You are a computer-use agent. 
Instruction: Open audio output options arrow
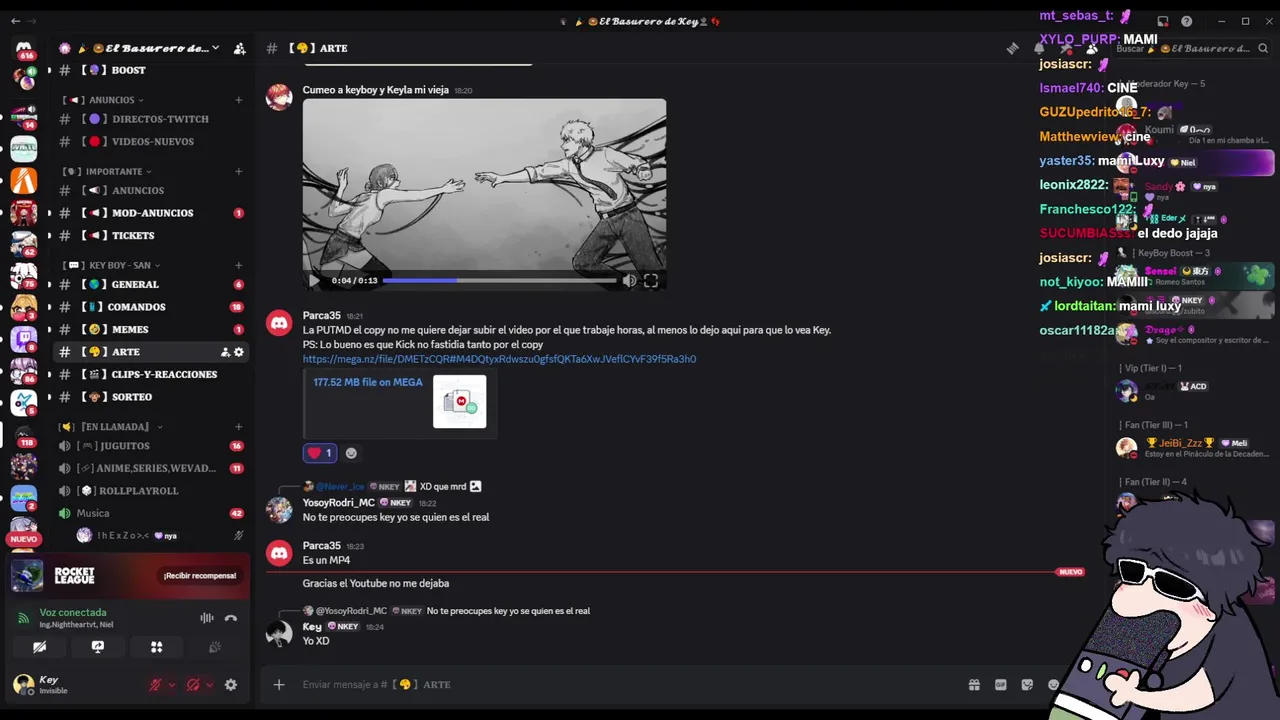click(209, 685)
